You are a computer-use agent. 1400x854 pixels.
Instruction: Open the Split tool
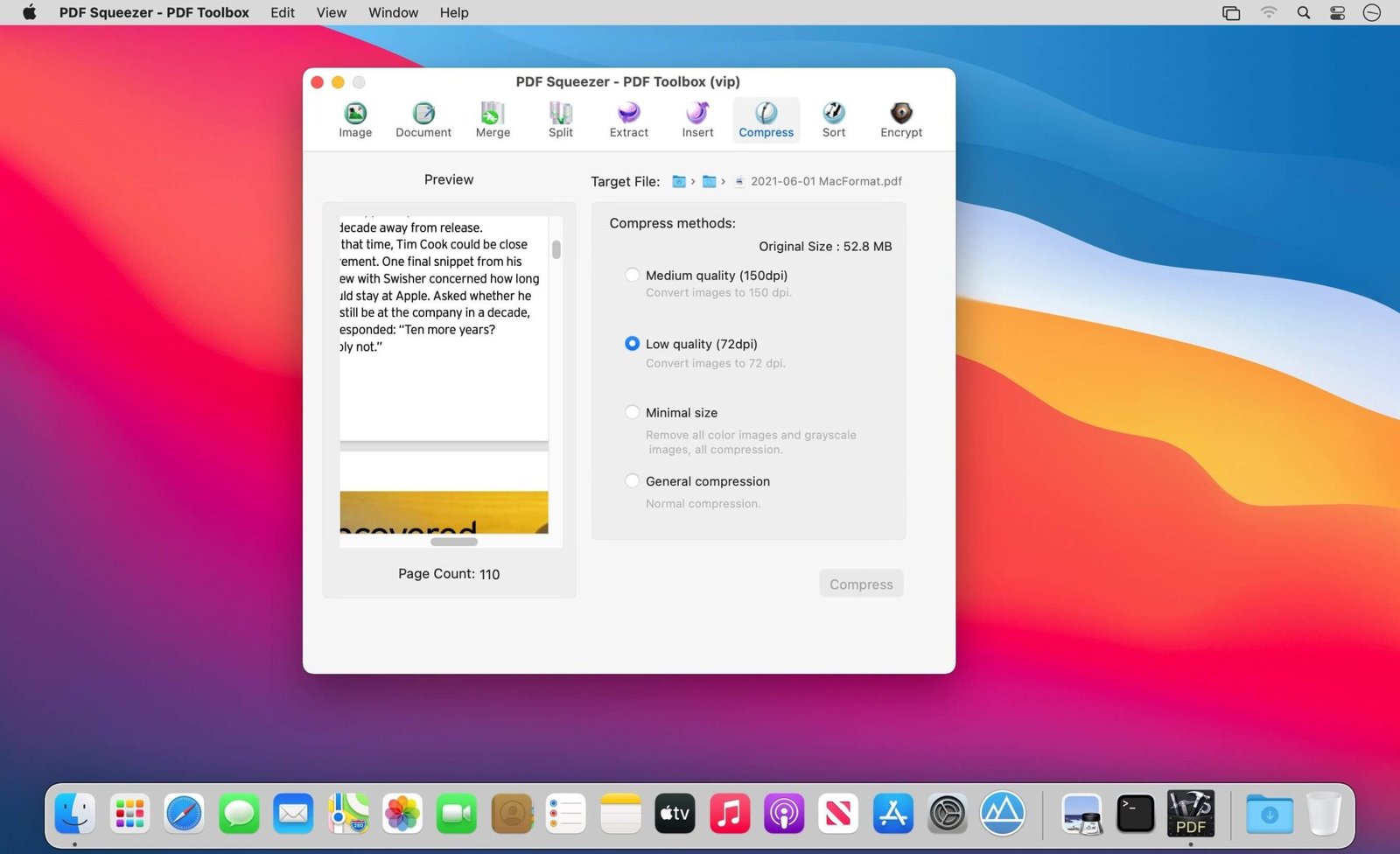pyautogui.click(x=560, y=120)
